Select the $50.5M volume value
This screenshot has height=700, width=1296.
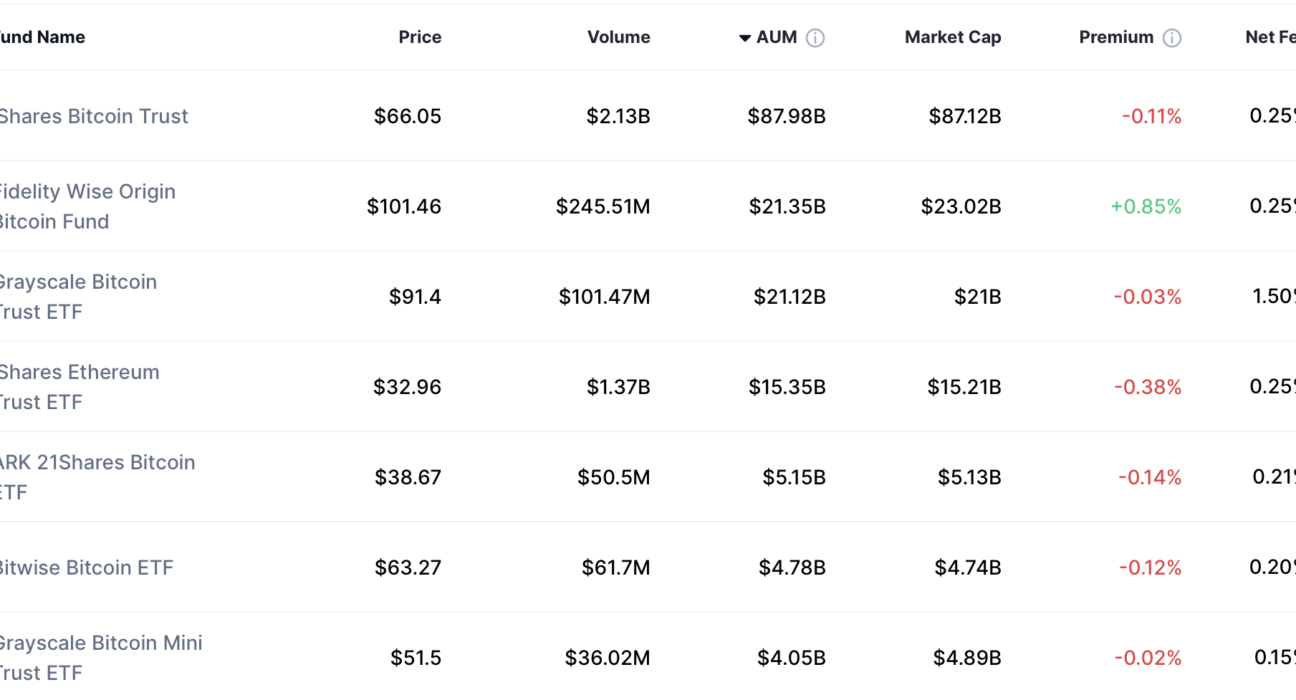(x=614, y=477)
